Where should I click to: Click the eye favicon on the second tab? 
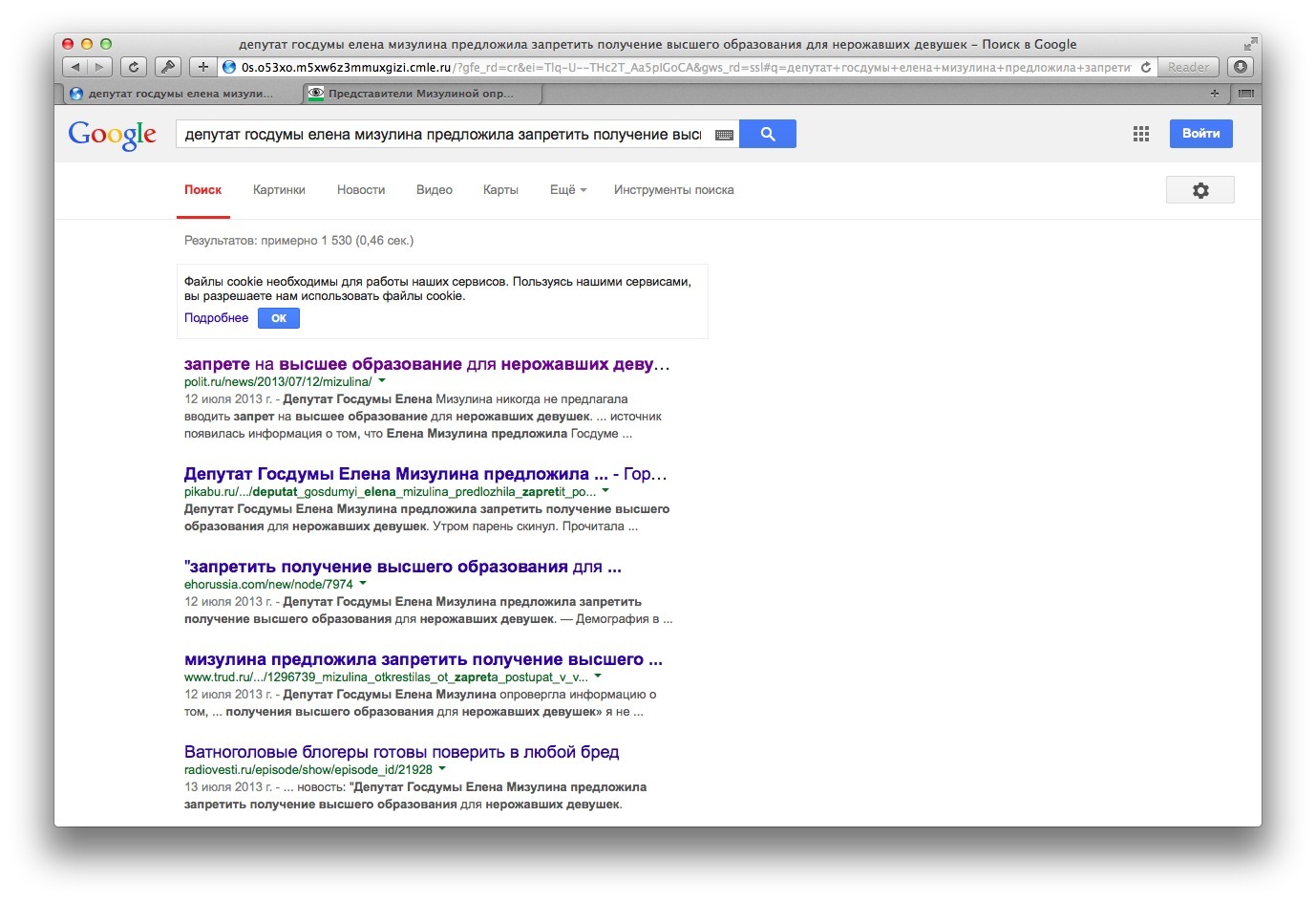point(316,94)
